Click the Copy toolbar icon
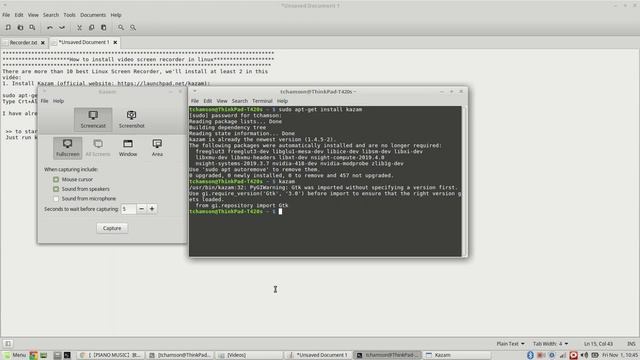 (91, 27)
